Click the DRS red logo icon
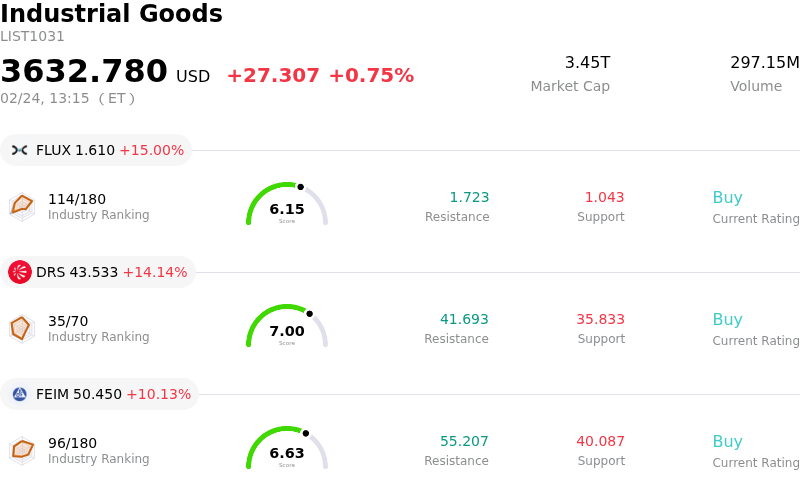800x488 pixels. pos(20,272)
